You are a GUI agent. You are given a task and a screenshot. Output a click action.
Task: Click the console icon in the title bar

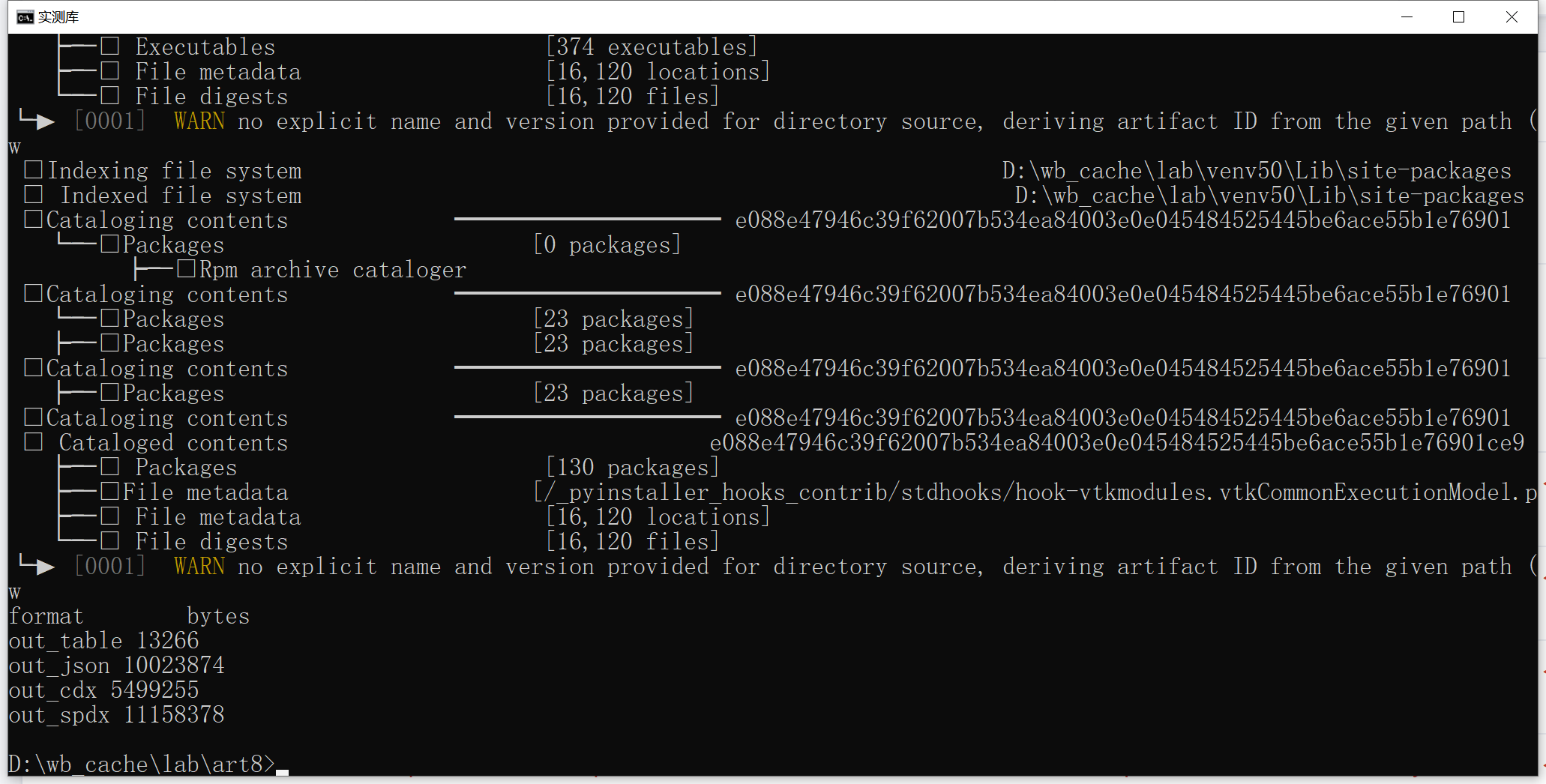[25, 16]
